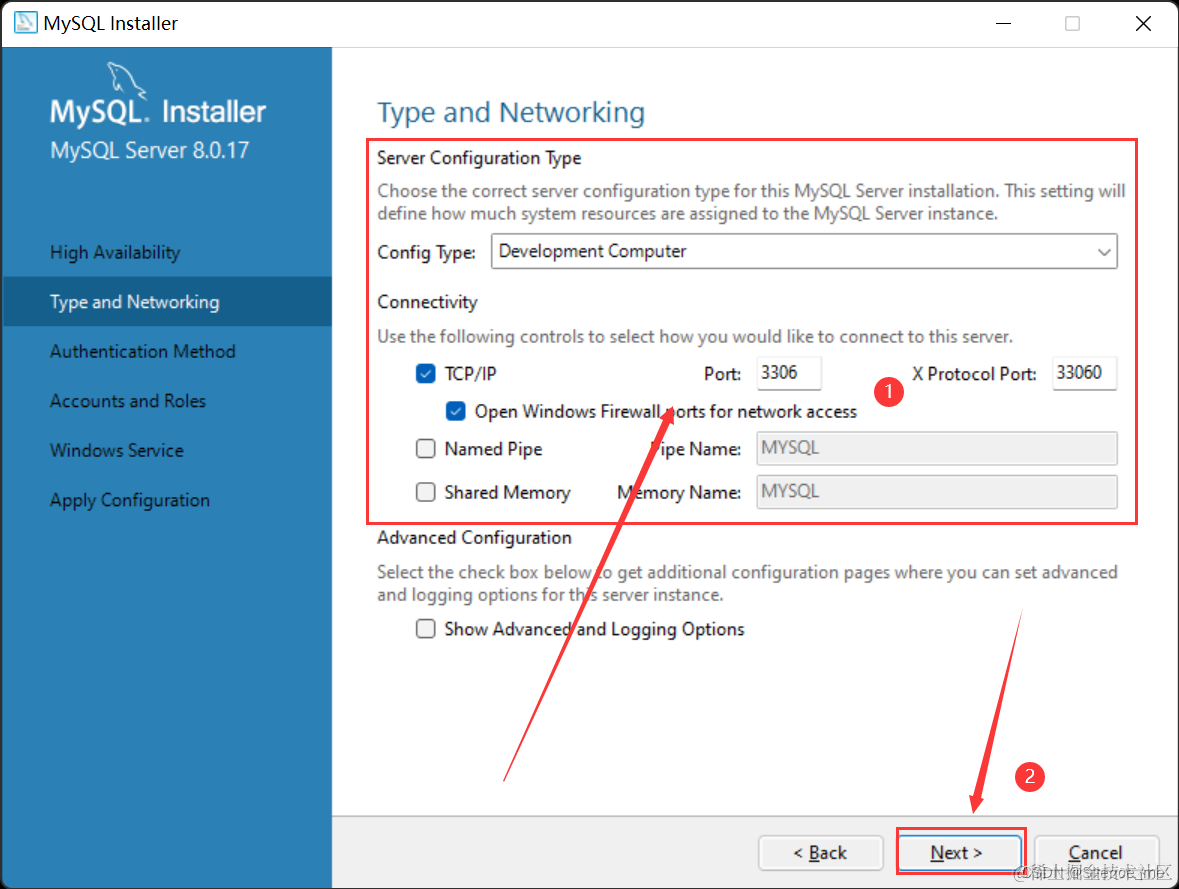
Task: Click the Advanced Configuration section label
Action: [474, 538]
